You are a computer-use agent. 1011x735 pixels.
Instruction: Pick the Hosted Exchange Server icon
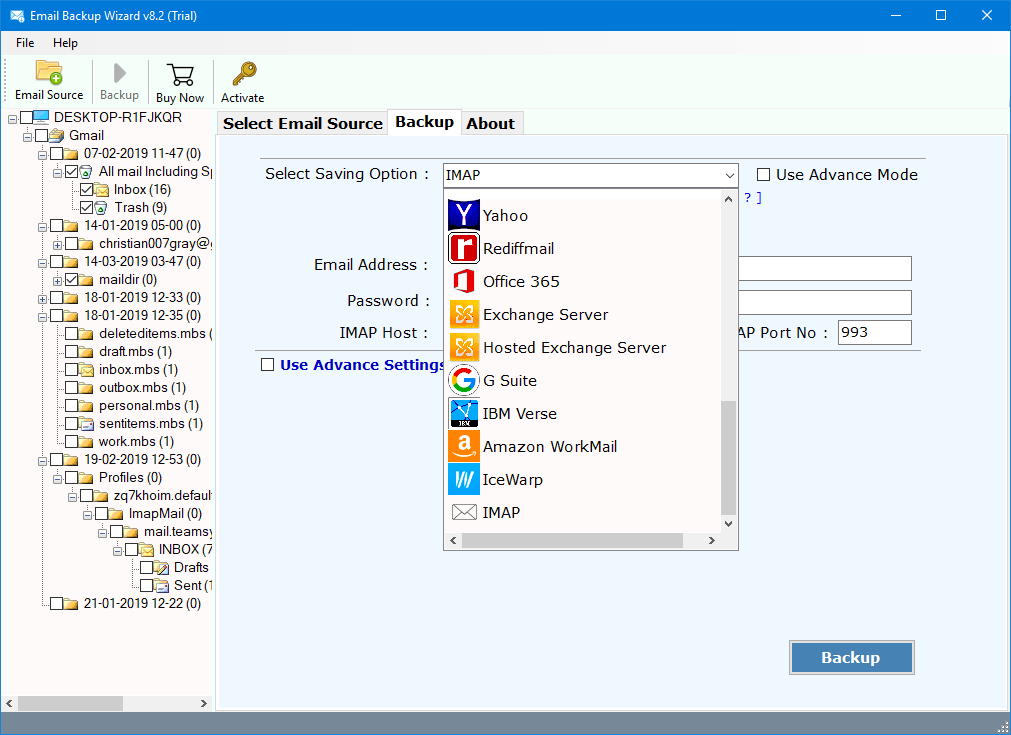click(x=464, y=348)
